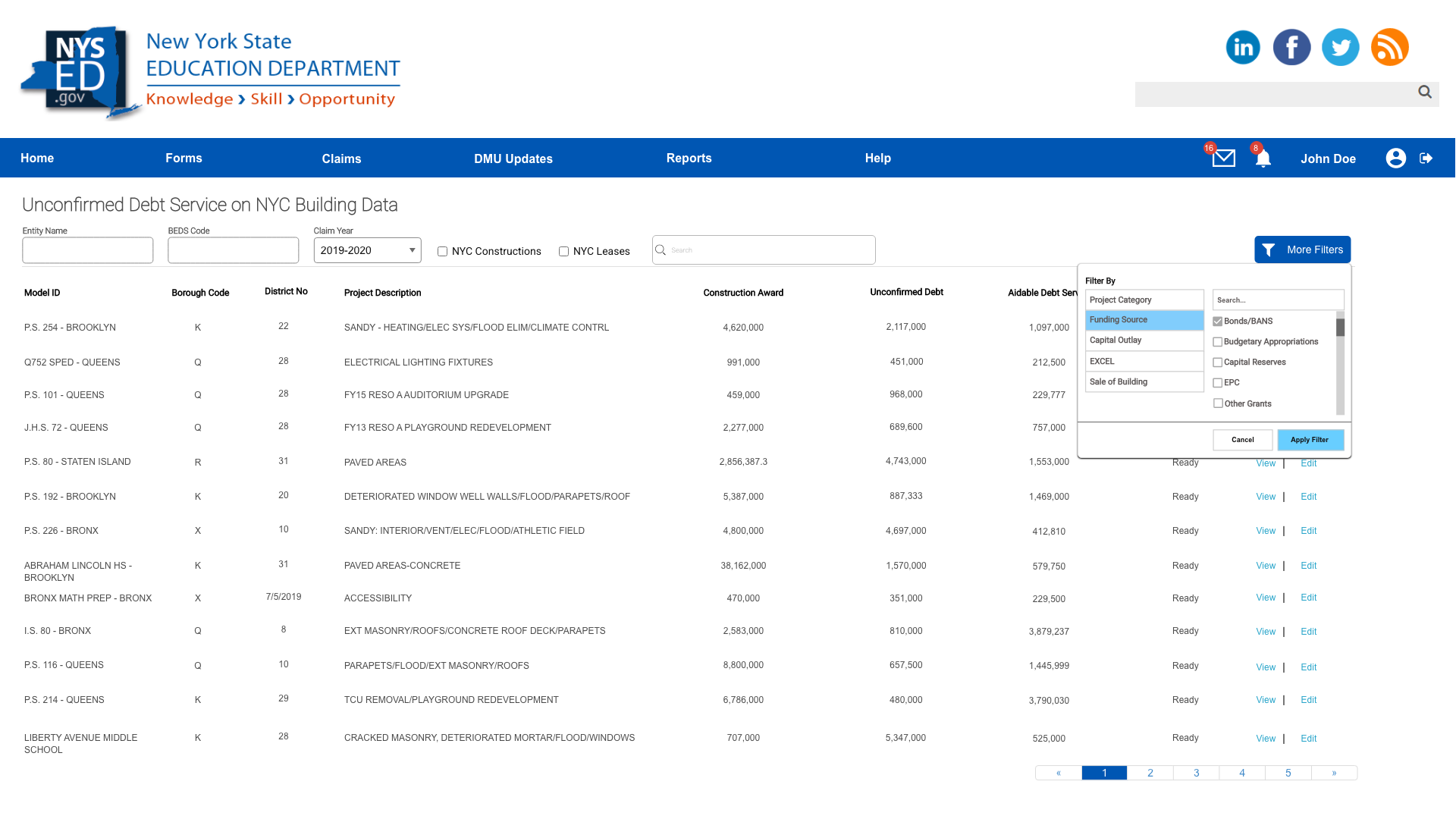Tick the Capital Reserves filter checkbox
This screenshot has width=1456, height=819.
pos(1217,362)
